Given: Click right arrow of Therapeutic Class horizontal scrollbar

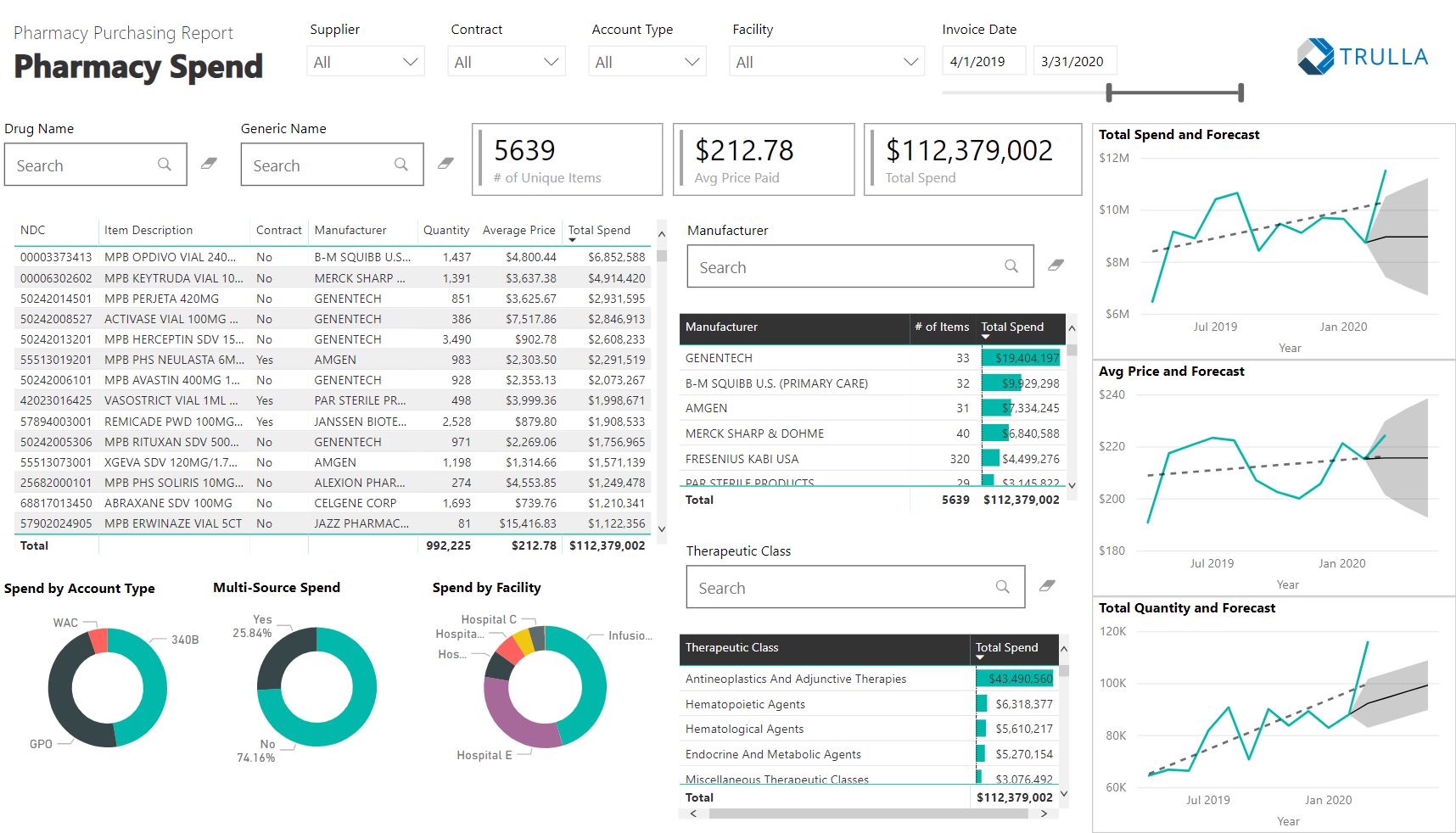Looking at the screenshot, I should pos(1044,813).
